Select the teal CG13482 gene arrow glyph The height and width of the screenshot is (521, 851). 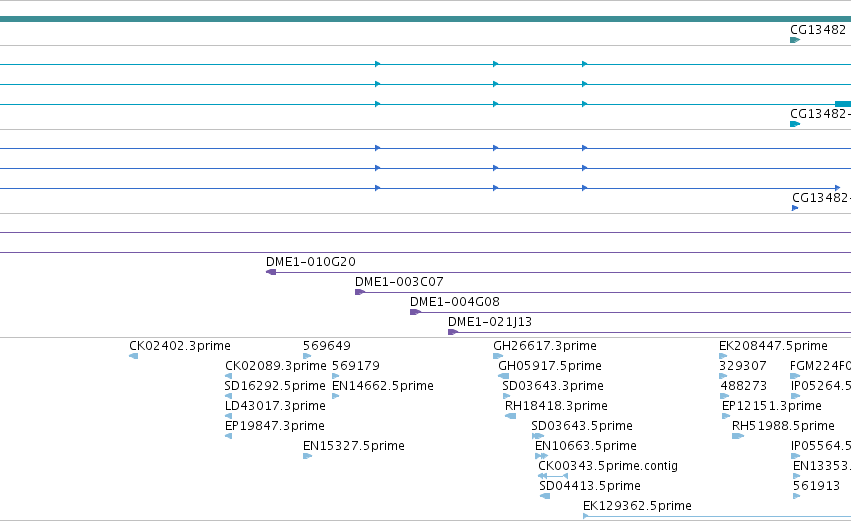coord(795,40)
